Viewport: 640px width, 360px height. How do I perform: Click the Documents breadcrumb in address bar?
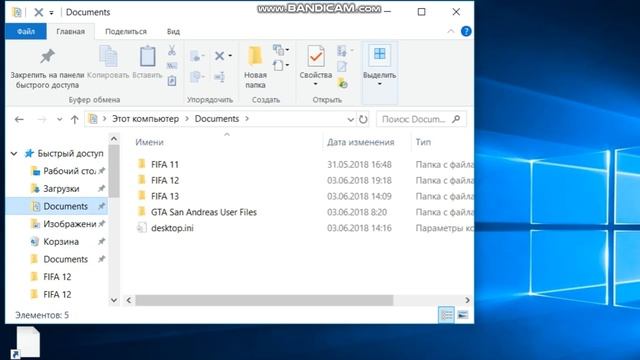[x=217, y=119]
